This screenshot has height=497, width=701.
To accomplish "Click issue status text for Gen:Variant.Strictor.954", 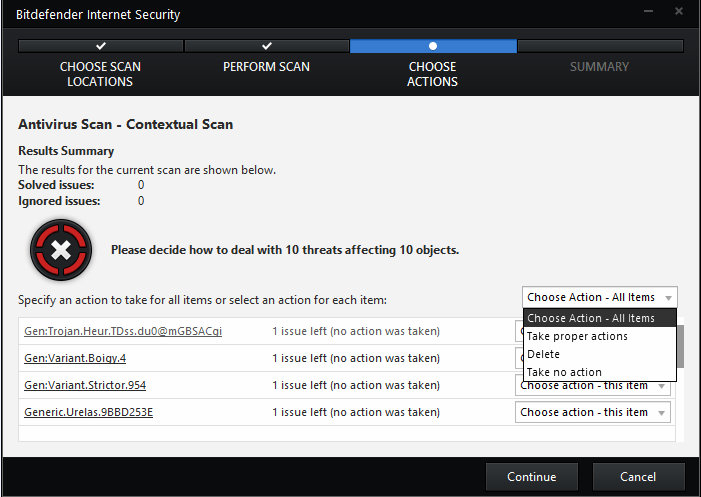I will coord(356,385).
